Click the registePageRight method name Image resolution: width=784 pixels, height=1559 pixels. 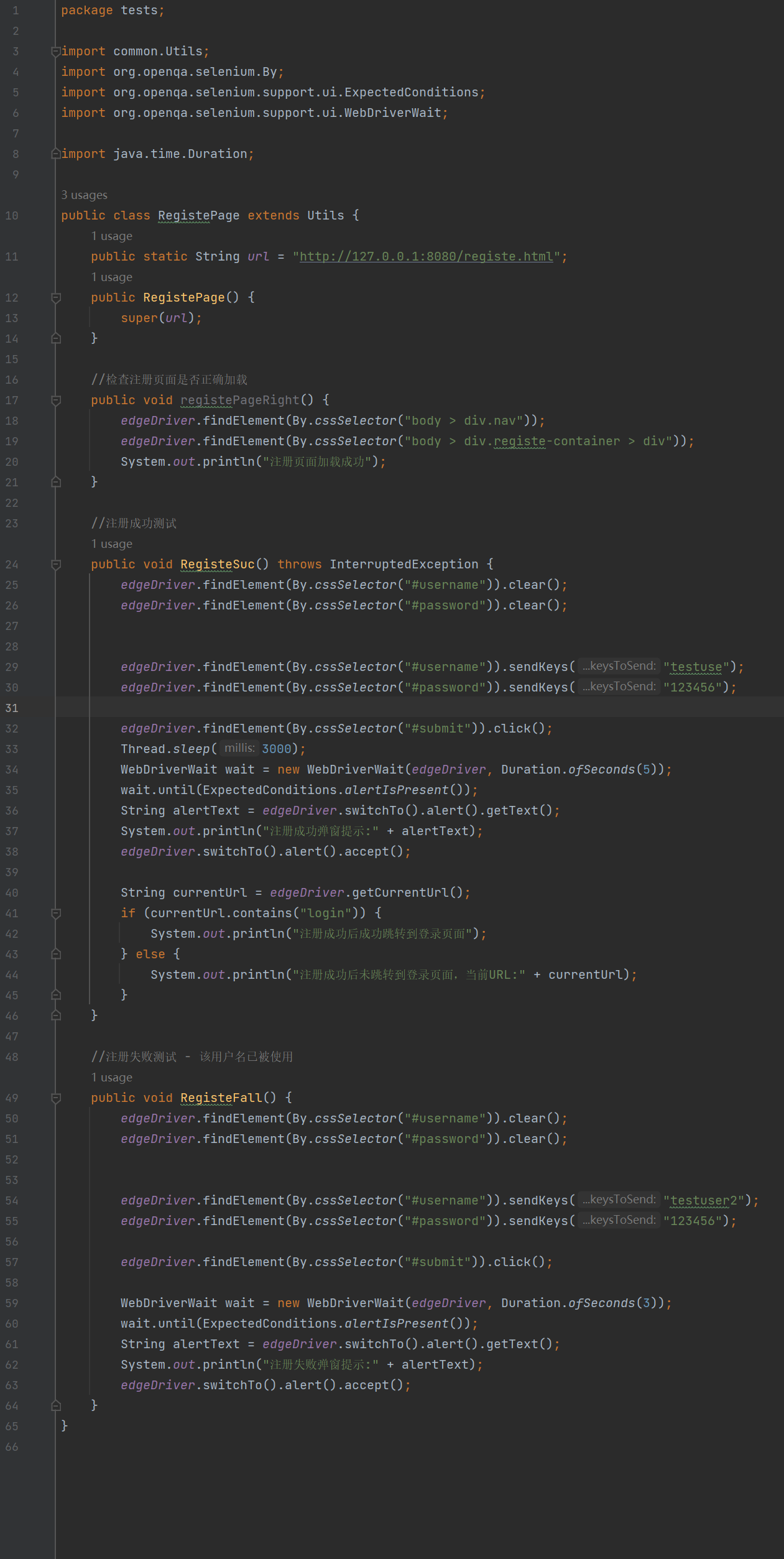239,400
